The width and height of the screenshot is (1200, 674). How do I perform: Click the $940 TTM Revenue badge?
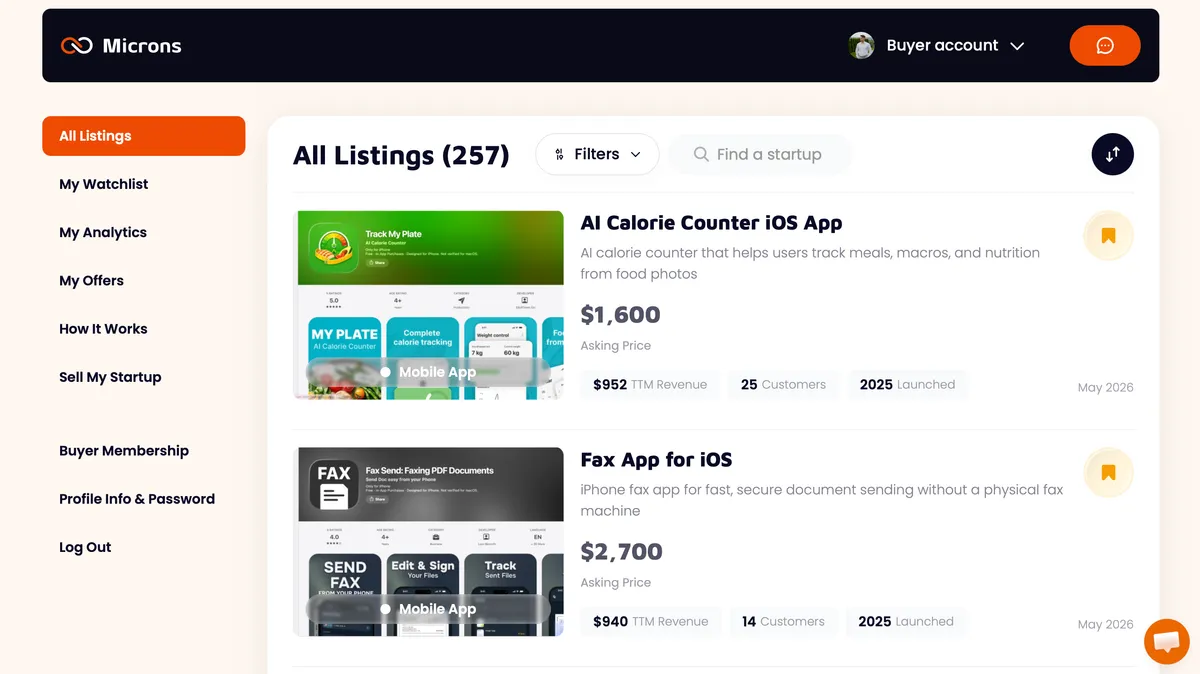tap(650, 622)
